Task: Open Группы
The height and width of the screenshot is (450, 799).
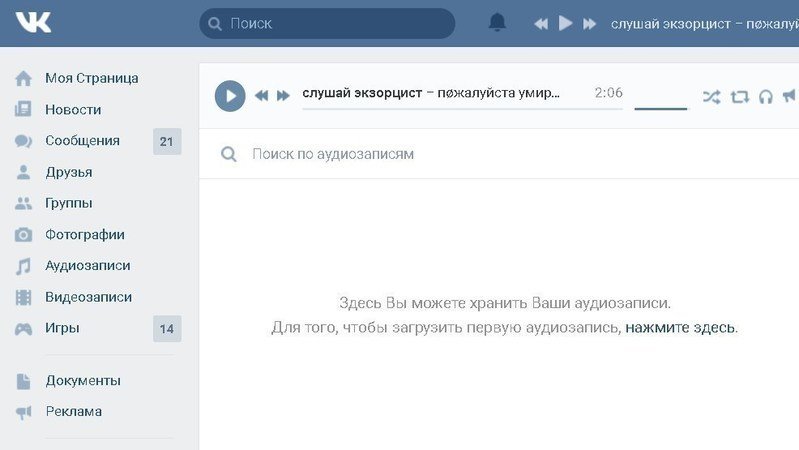Action: pyautogui.click(x=68, y=203)
